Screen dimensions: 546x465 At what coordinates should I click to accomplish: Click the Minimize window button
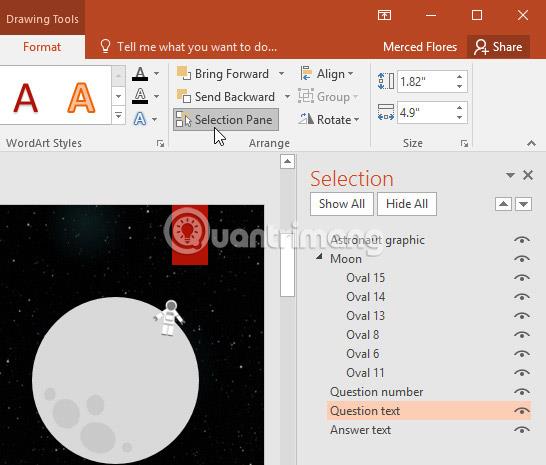coord(431,15)
